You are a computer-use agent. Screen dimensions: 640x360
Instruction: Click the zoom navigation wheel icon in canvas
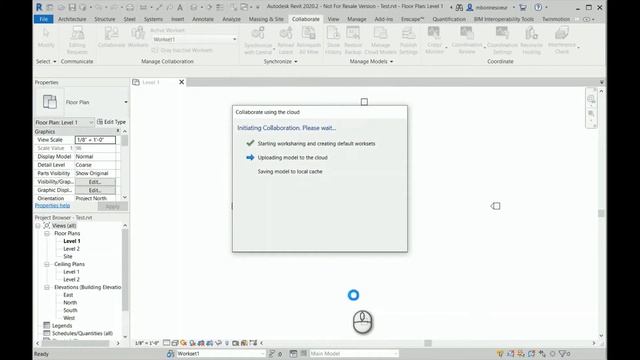tap(591, 99)
